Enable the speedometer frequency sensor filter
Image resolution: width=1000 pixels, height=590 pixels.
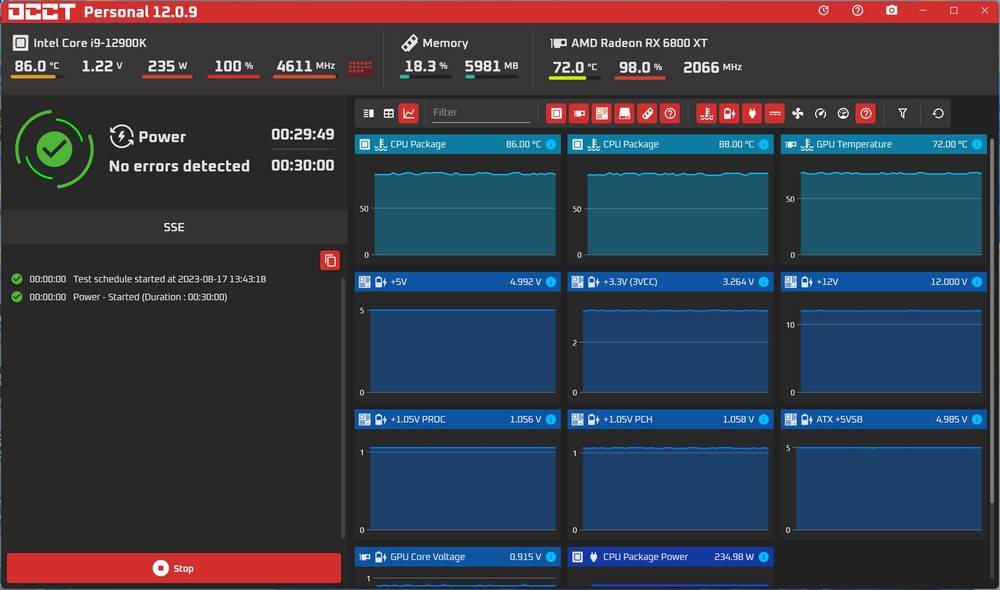[820, 114]
